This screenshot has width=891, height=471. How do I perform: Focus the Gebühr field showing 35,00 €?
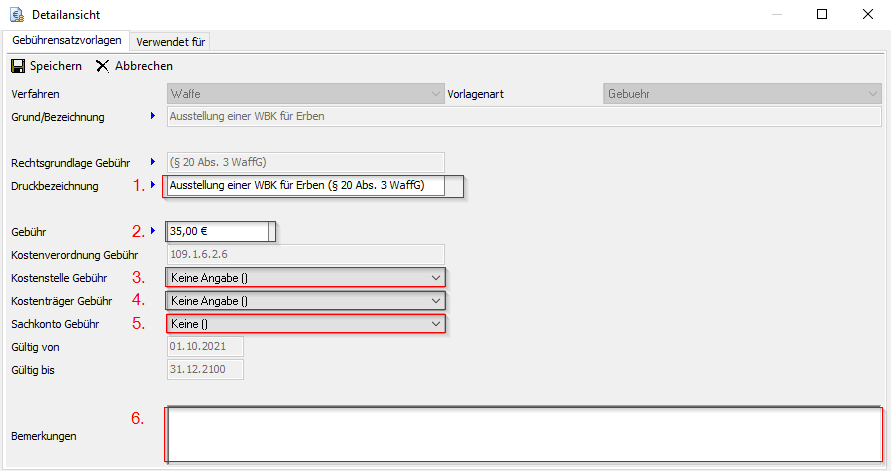[218, 231]
